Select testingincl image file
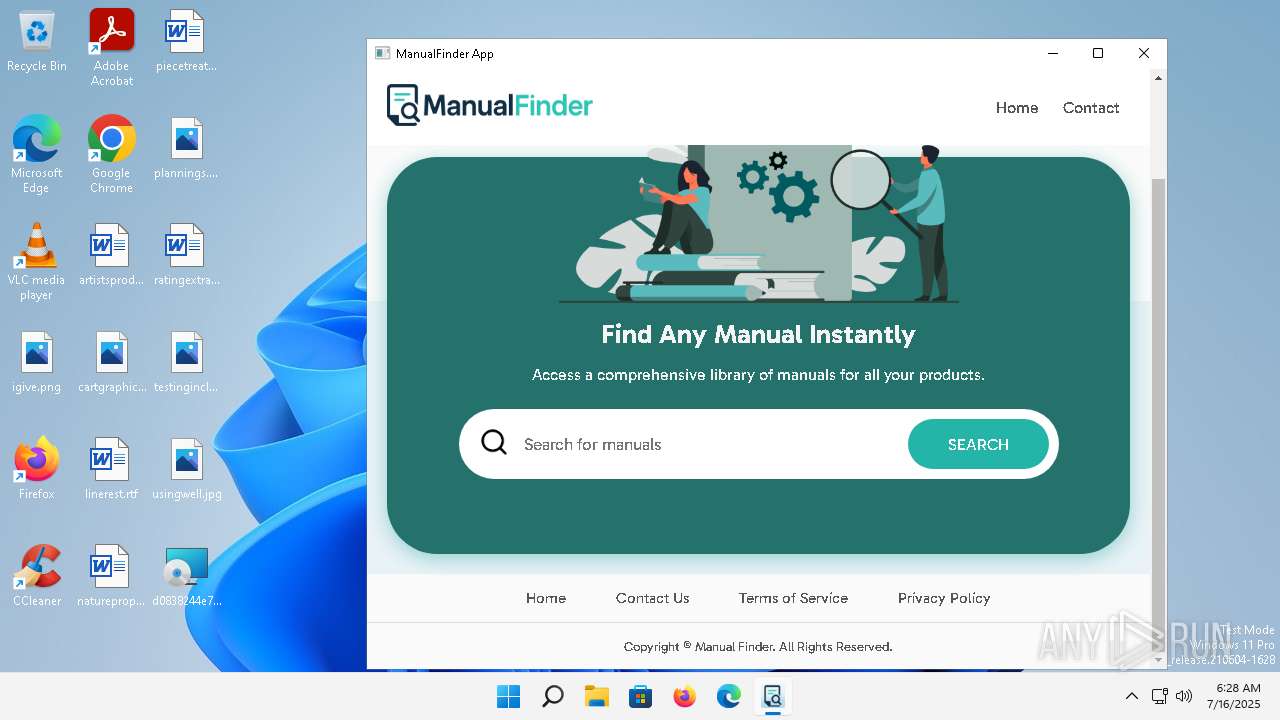The height and width of the screenshot is (720, 1280). point(186,362)
